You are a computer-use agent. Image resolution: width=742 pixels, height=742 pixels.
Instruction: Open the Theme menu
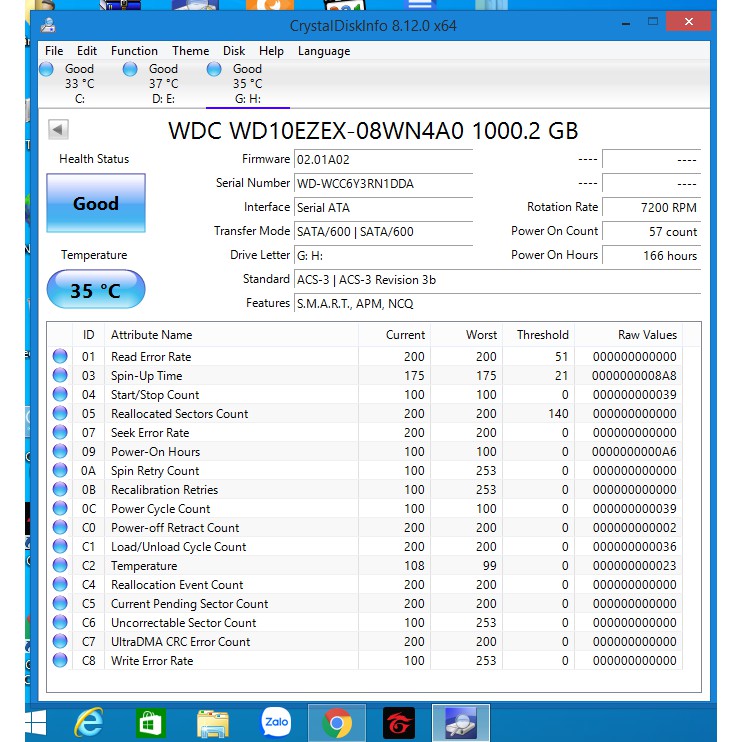190,51
